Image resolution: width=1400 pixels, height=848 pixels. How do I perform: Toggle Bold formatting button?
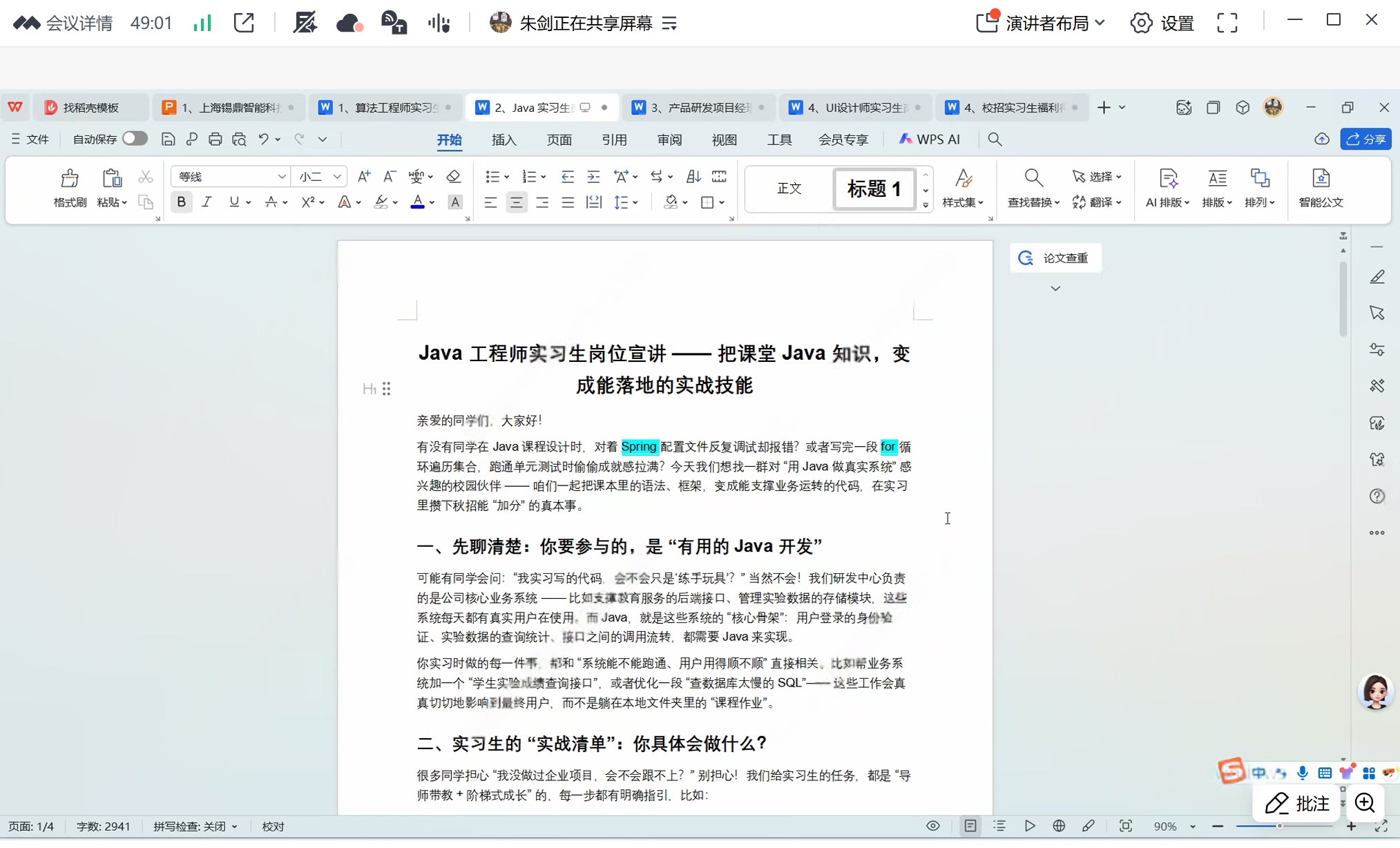point(181,202)
